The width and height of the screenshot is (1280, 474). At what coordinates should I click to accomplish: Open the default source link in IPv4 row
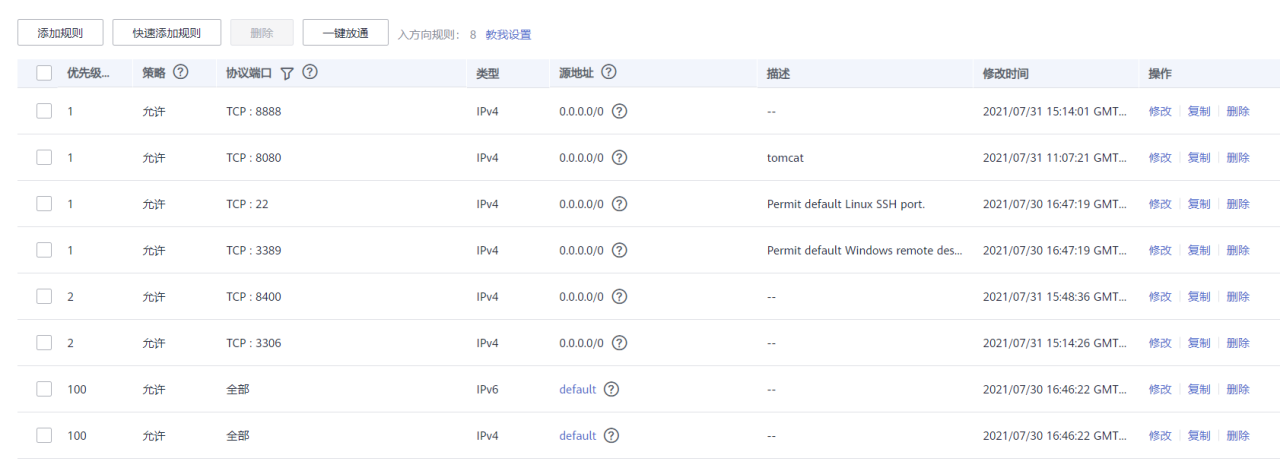point(577,436)
